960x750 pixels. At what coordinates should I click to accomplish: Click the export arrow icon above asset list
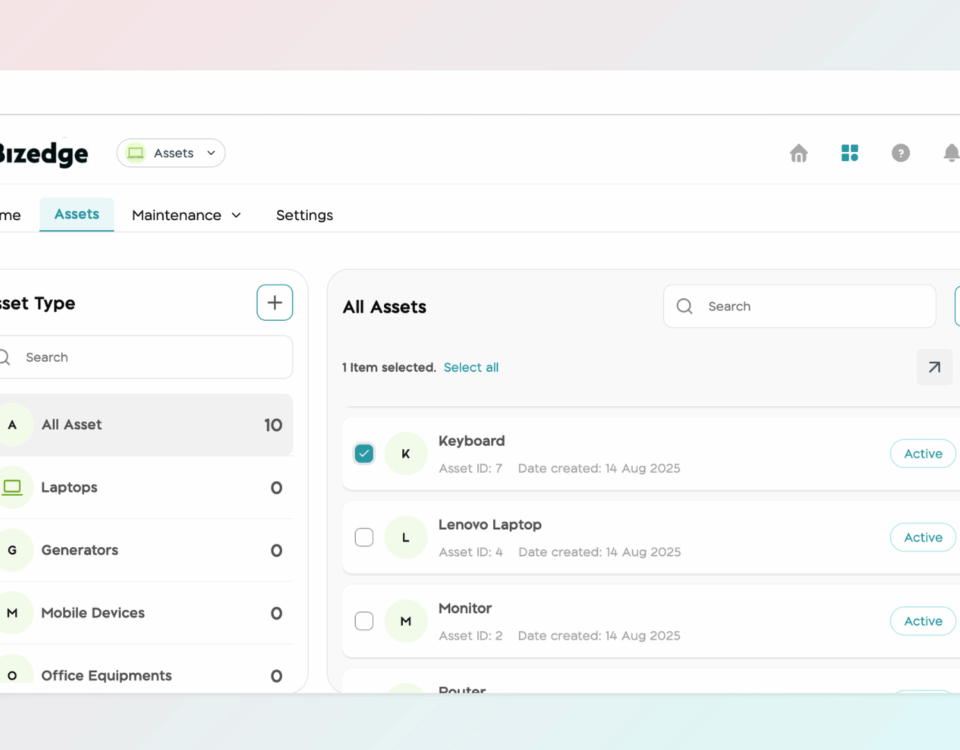point(934,367)
